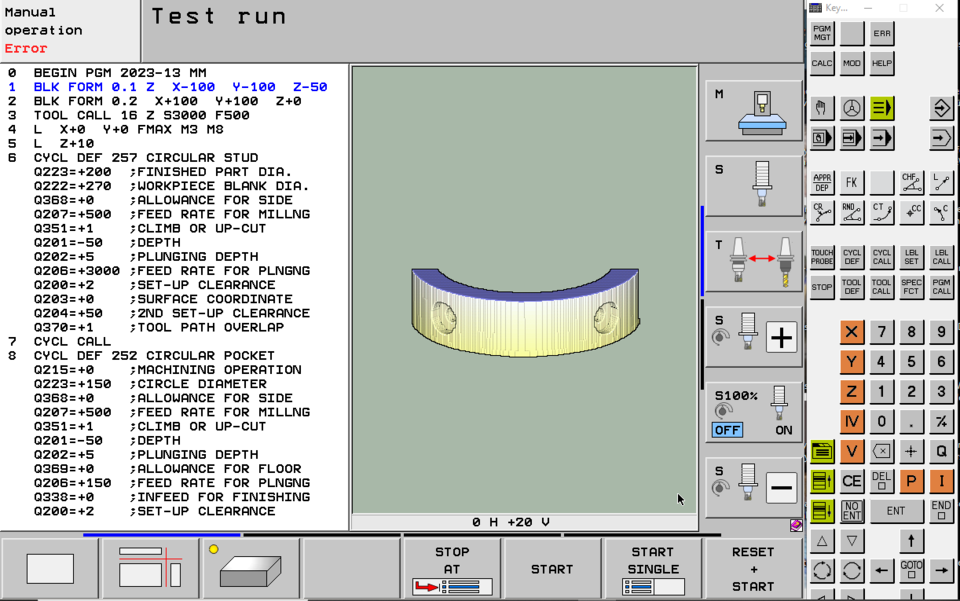Image resolution: width=960 pixels, height=601 pixels.
Task: Open the PGM MGT program manager
Action: [821, 33]
